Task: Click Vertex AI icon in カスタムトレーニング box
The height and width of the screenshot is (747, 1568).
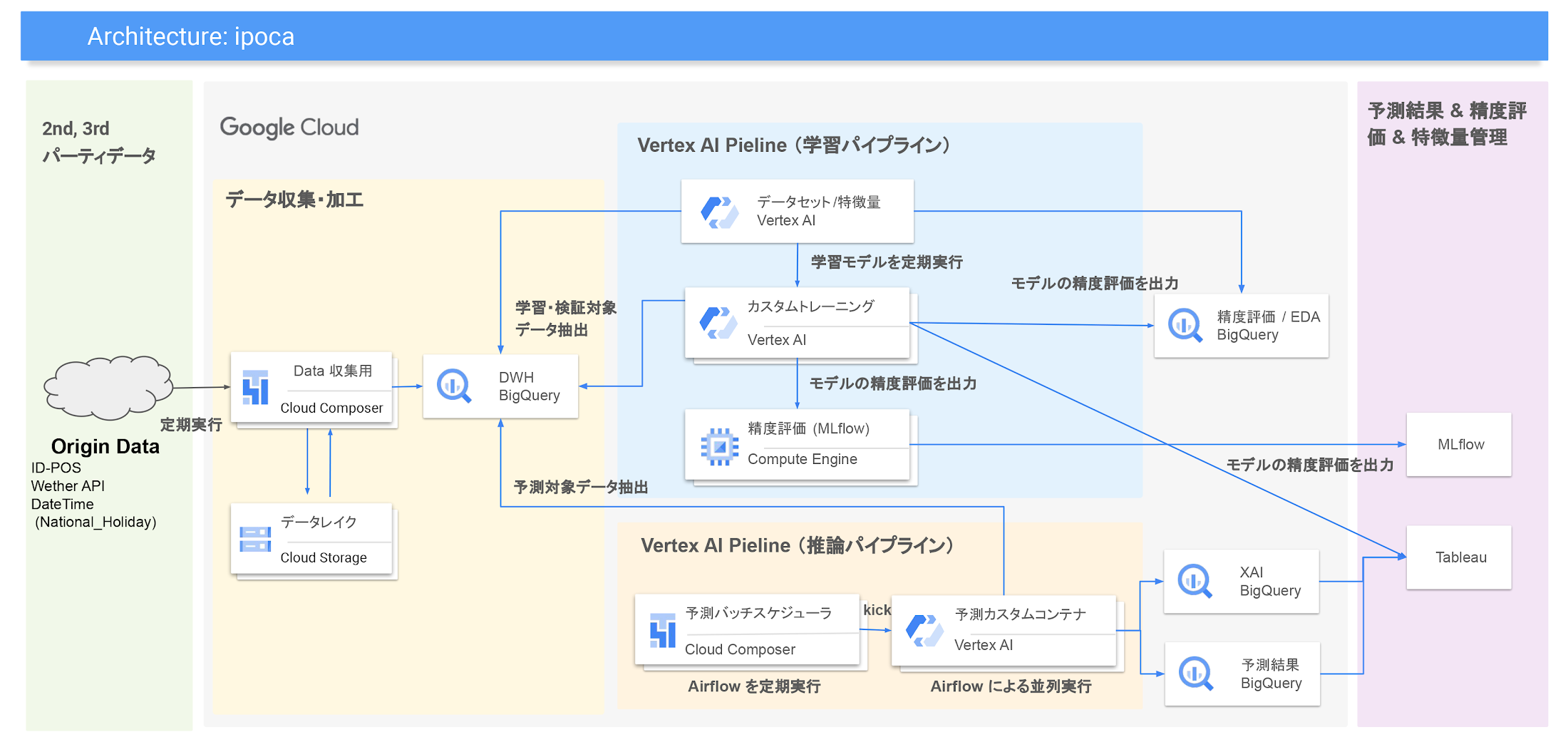Action: [x=718, y=323]
